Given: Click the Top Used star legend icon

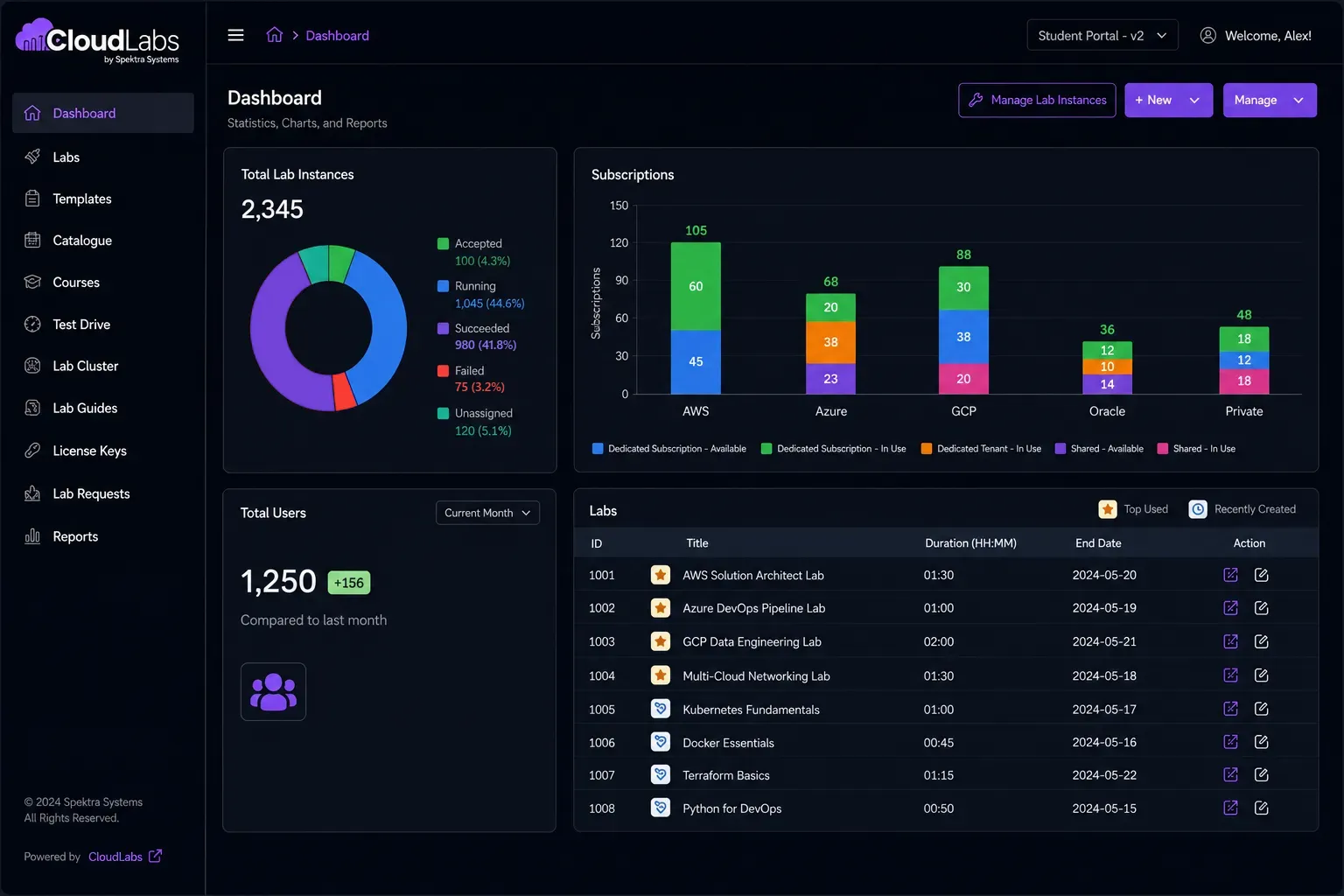Looking at the screenshot, I should click(1108, 509).
